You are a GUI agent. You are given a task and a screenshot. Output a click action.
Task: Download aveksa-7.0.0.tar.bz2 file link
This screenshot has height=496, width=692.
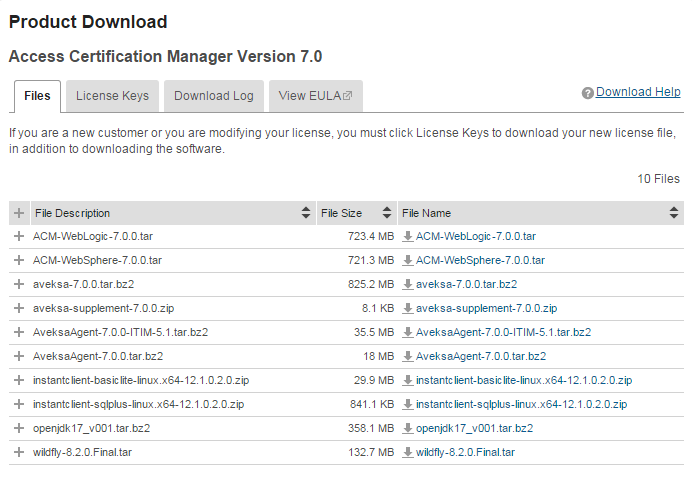pos(466,284)
